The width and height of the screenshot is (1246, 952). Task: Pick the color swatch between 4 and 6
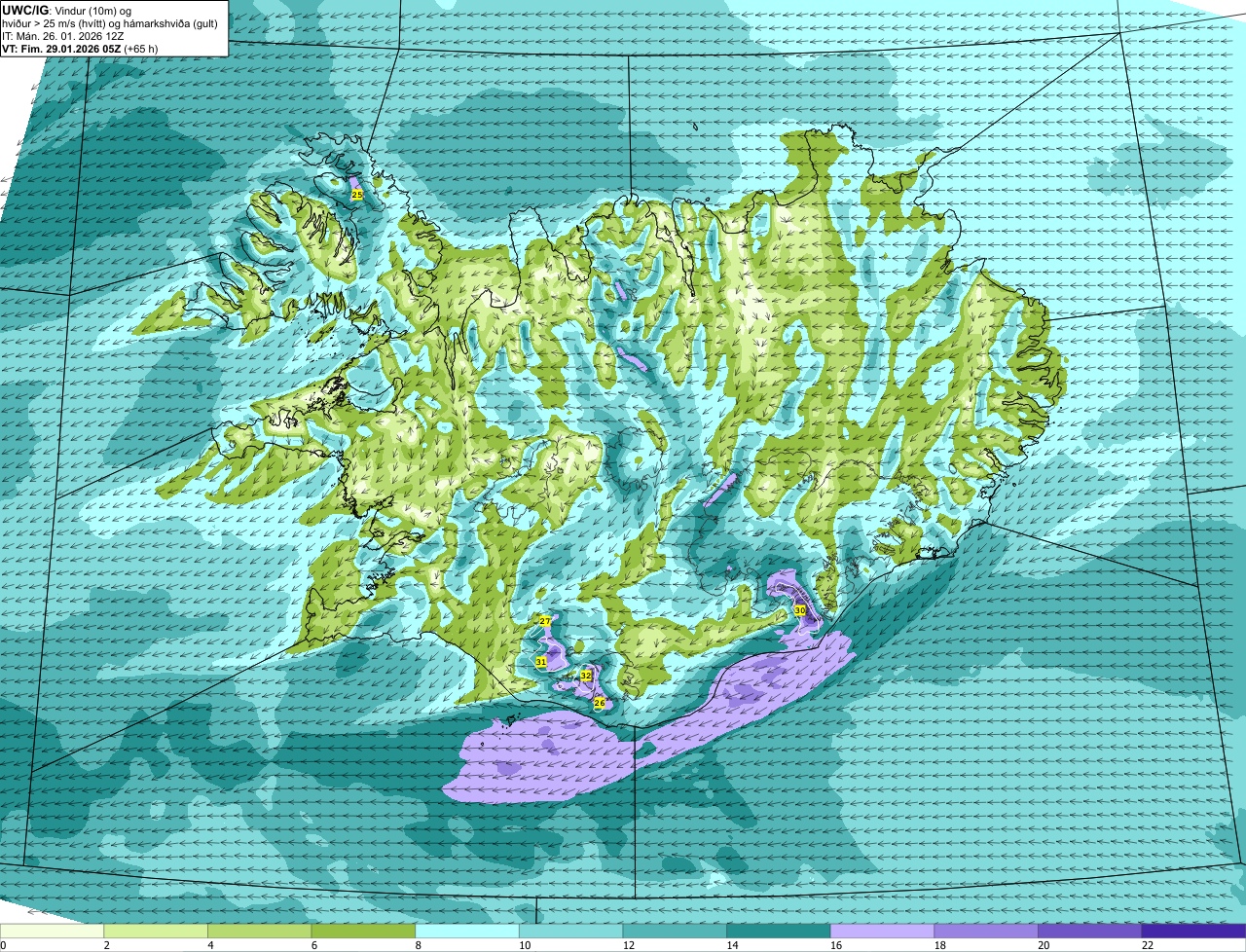click(x=259, y=931)
